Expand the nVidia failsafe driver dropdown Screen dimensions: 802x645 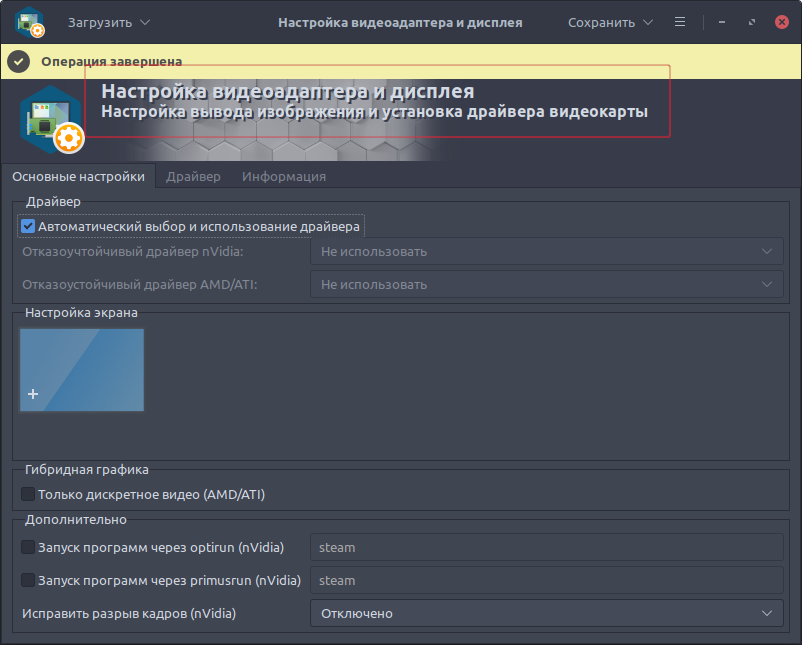[x=547, y=251]
